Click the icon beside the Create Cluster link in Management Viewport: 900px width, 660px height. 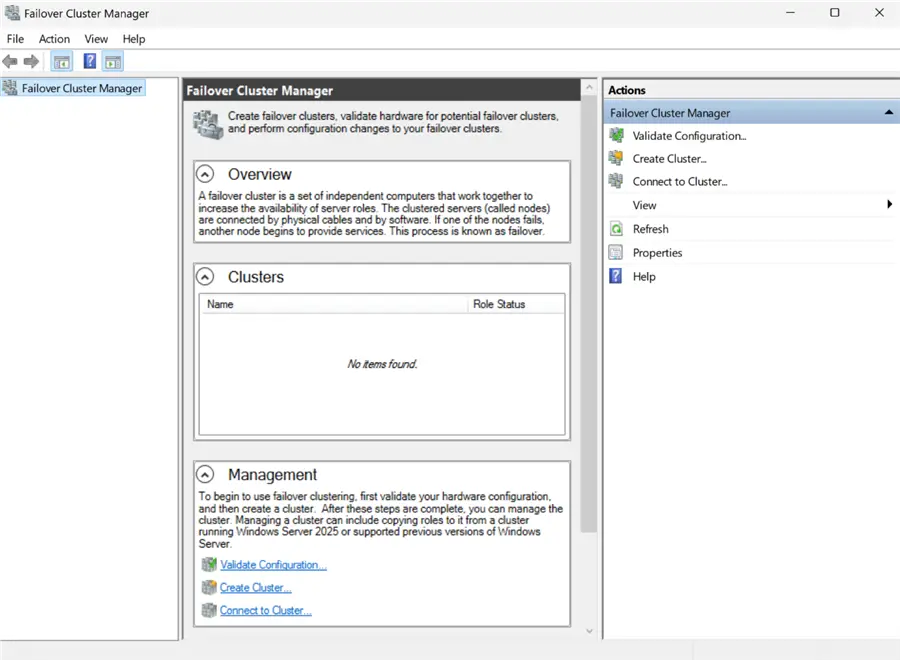pos(209,587)
